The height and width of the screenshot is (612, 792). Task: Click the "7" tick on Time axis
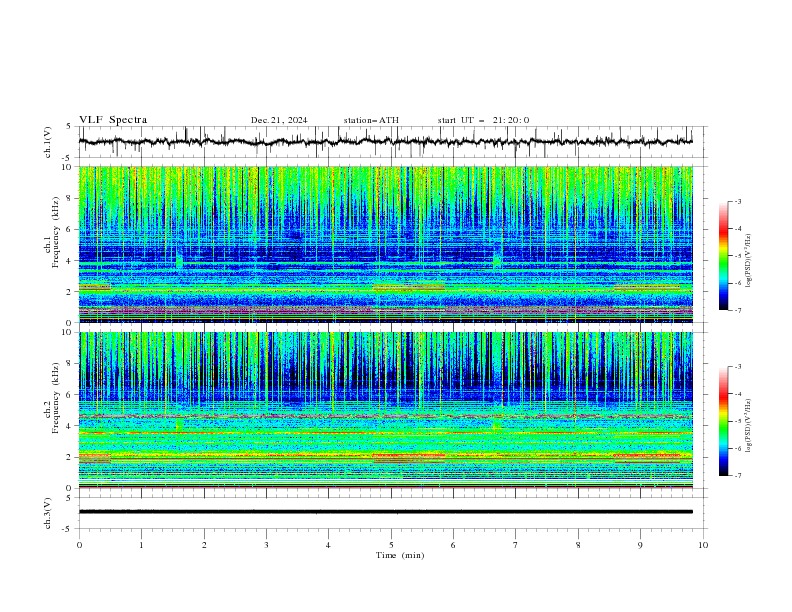[516, 545]
